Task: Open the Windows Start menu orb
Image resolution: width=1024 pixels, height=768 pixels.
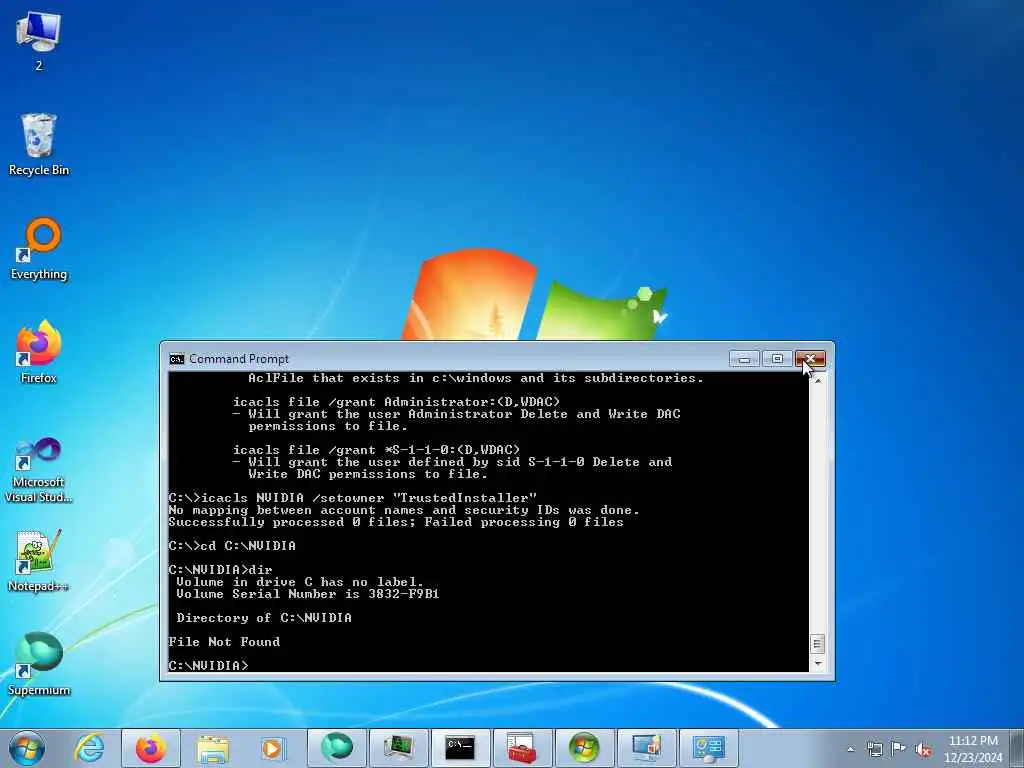Action: 27,748
